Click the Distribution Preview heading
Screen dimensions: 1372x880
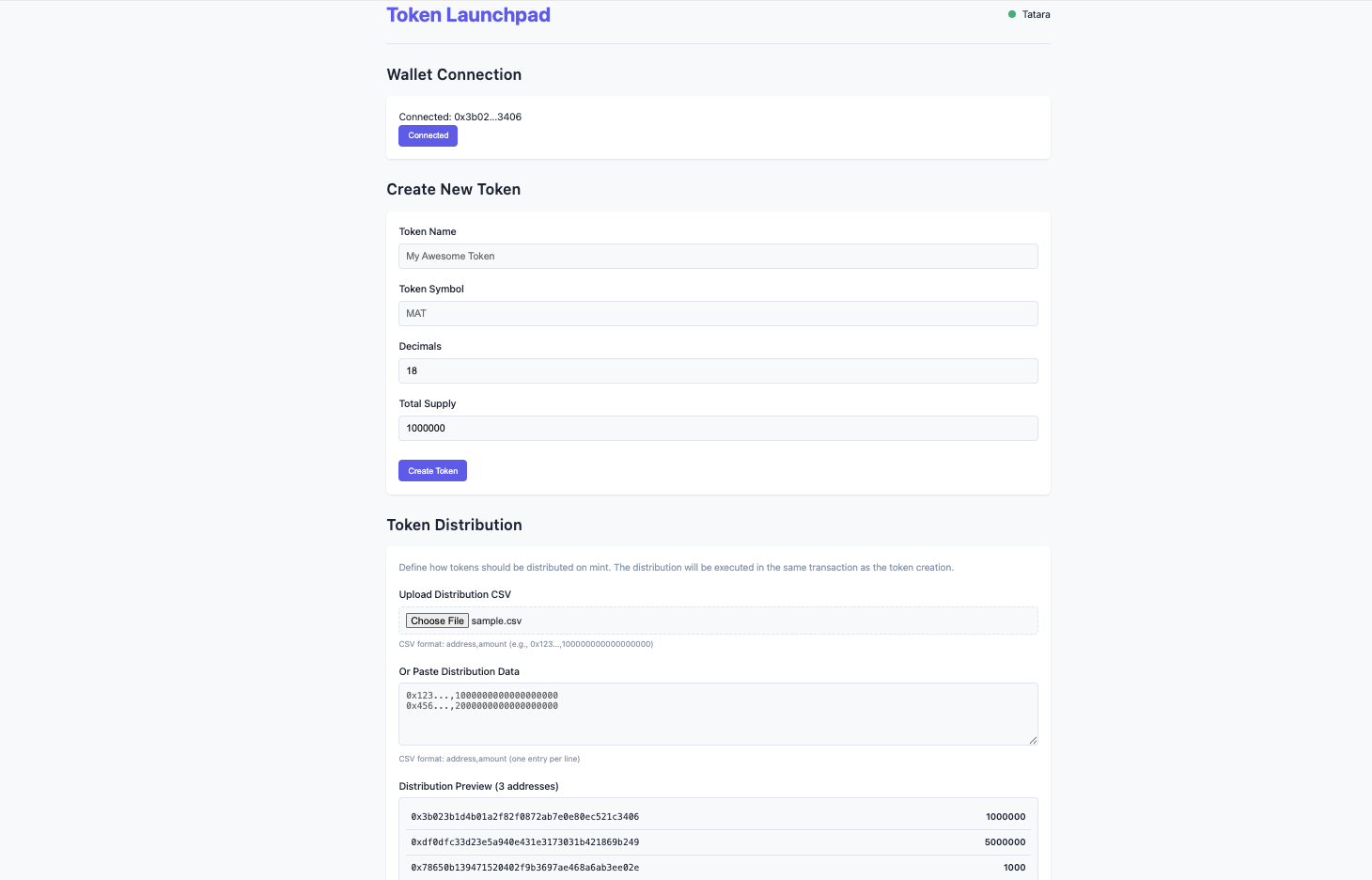(478, 786)
